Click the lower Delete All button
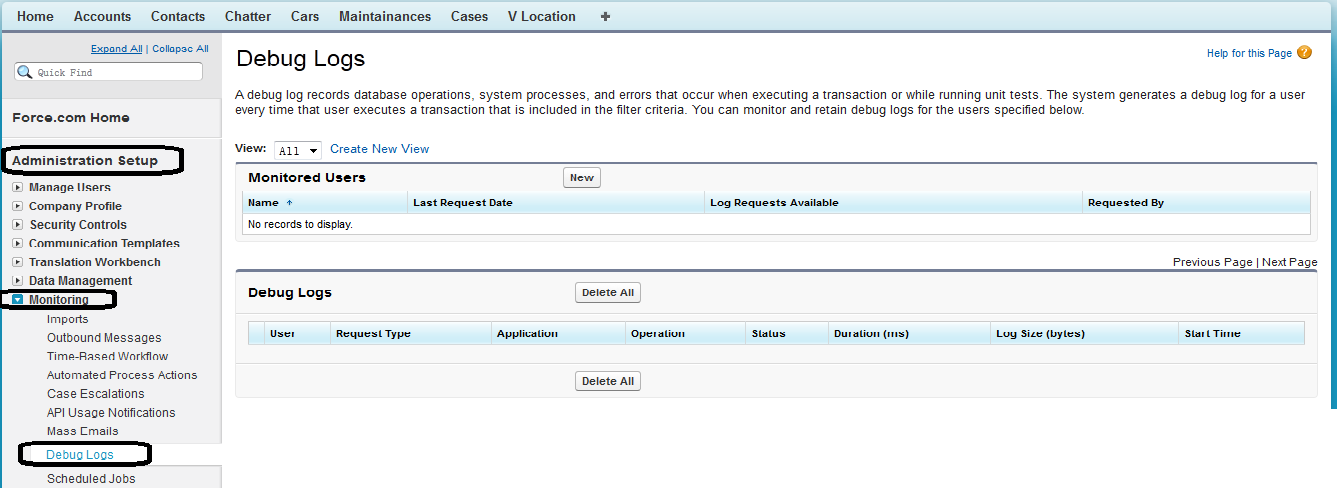The image size is (1343, 488). (x=608, y=381)
